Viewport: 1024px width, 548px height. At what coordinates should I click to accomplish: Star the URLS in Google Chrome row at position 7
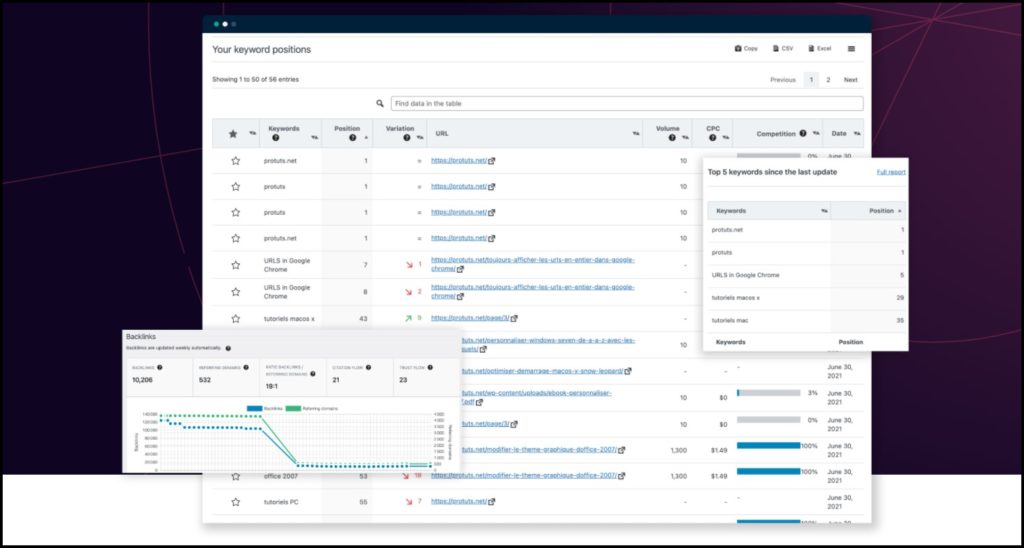point(236,265)
